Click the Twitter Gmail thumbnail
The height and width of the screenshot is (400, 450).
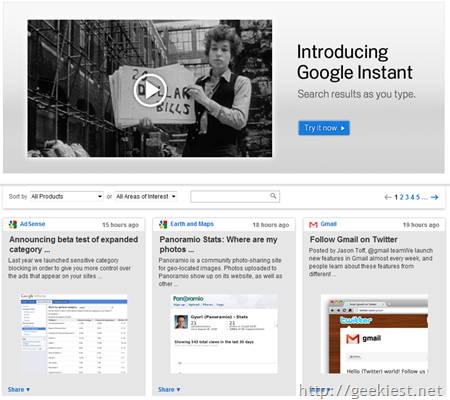click(x=374, y=334)
